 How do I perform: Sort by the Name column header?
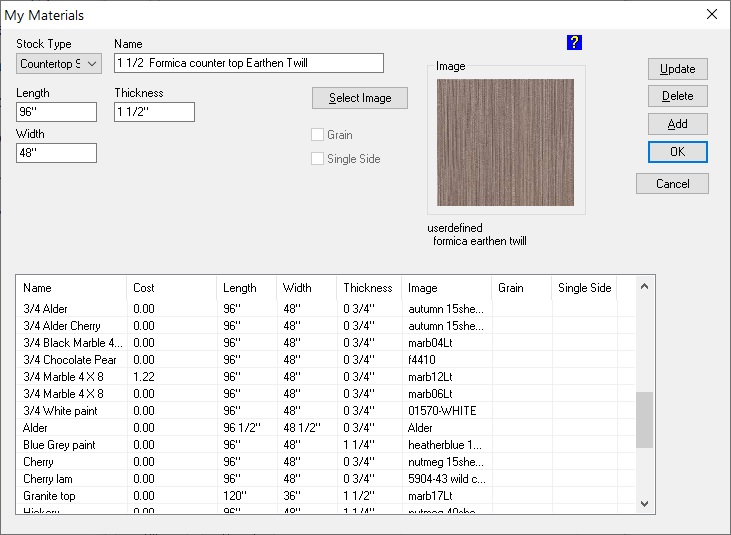pos(71,288)
